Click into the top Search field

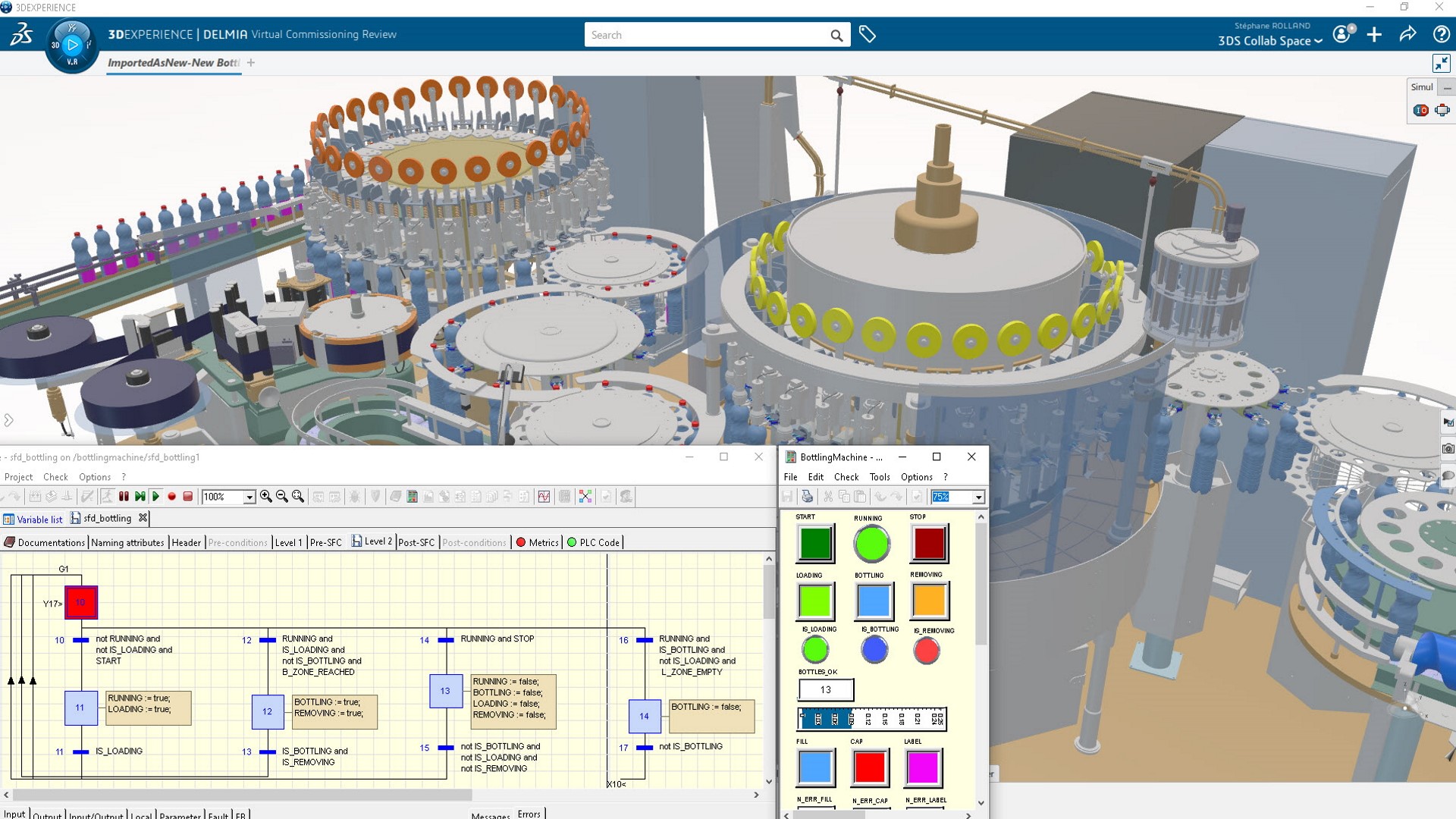705,35
